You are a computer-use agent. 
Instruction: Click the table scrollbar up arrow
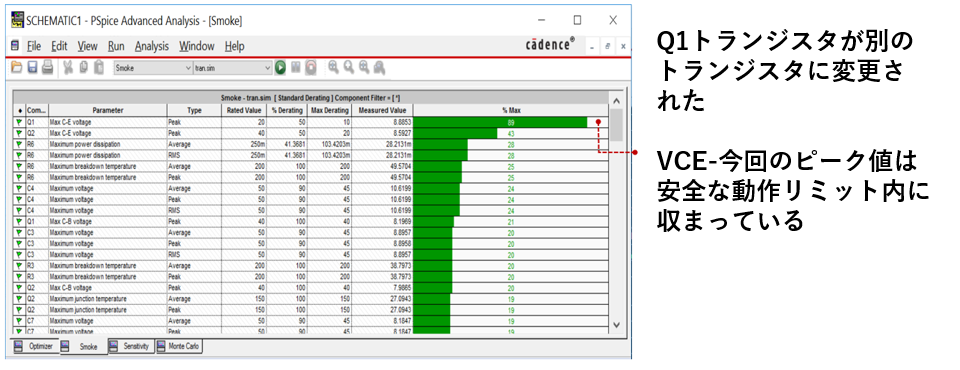[x=616, y=100]
